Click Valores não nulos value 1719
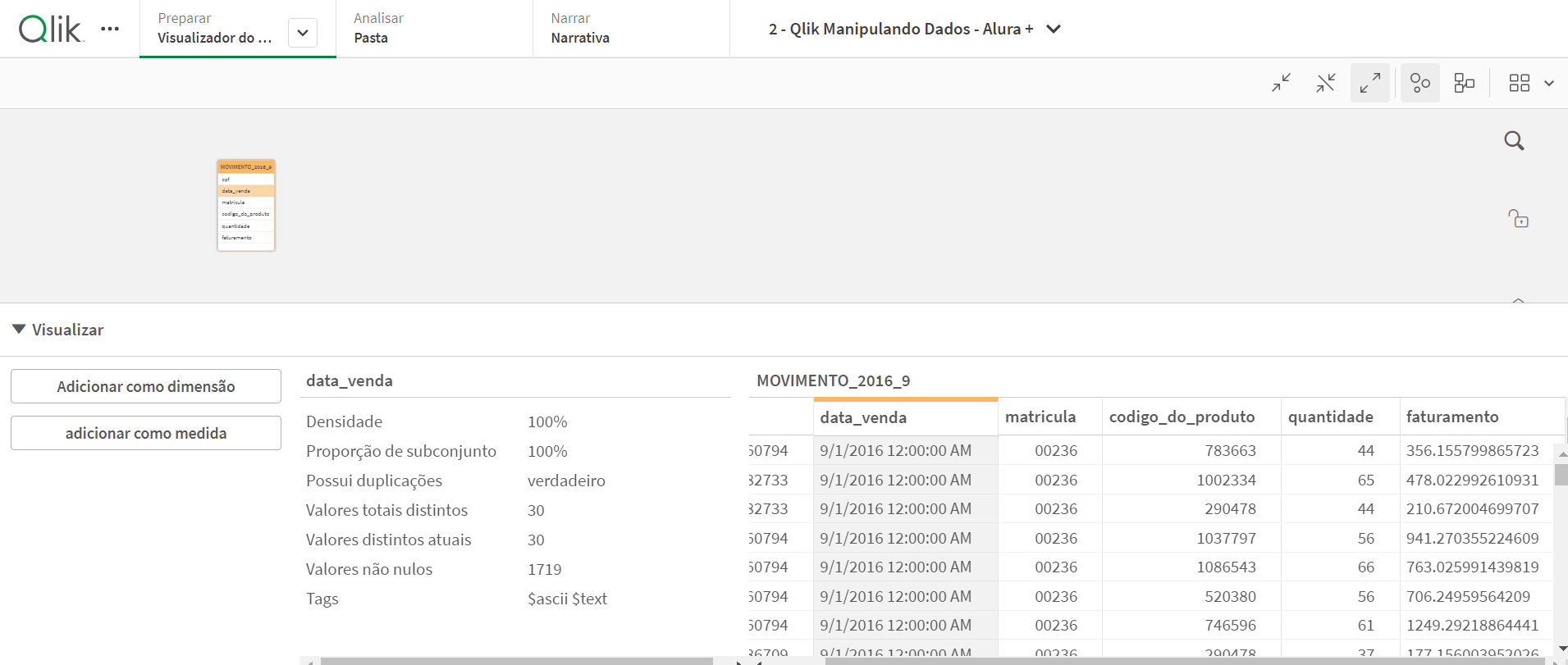Screen dimensions: 1568x665 (545, 569)
